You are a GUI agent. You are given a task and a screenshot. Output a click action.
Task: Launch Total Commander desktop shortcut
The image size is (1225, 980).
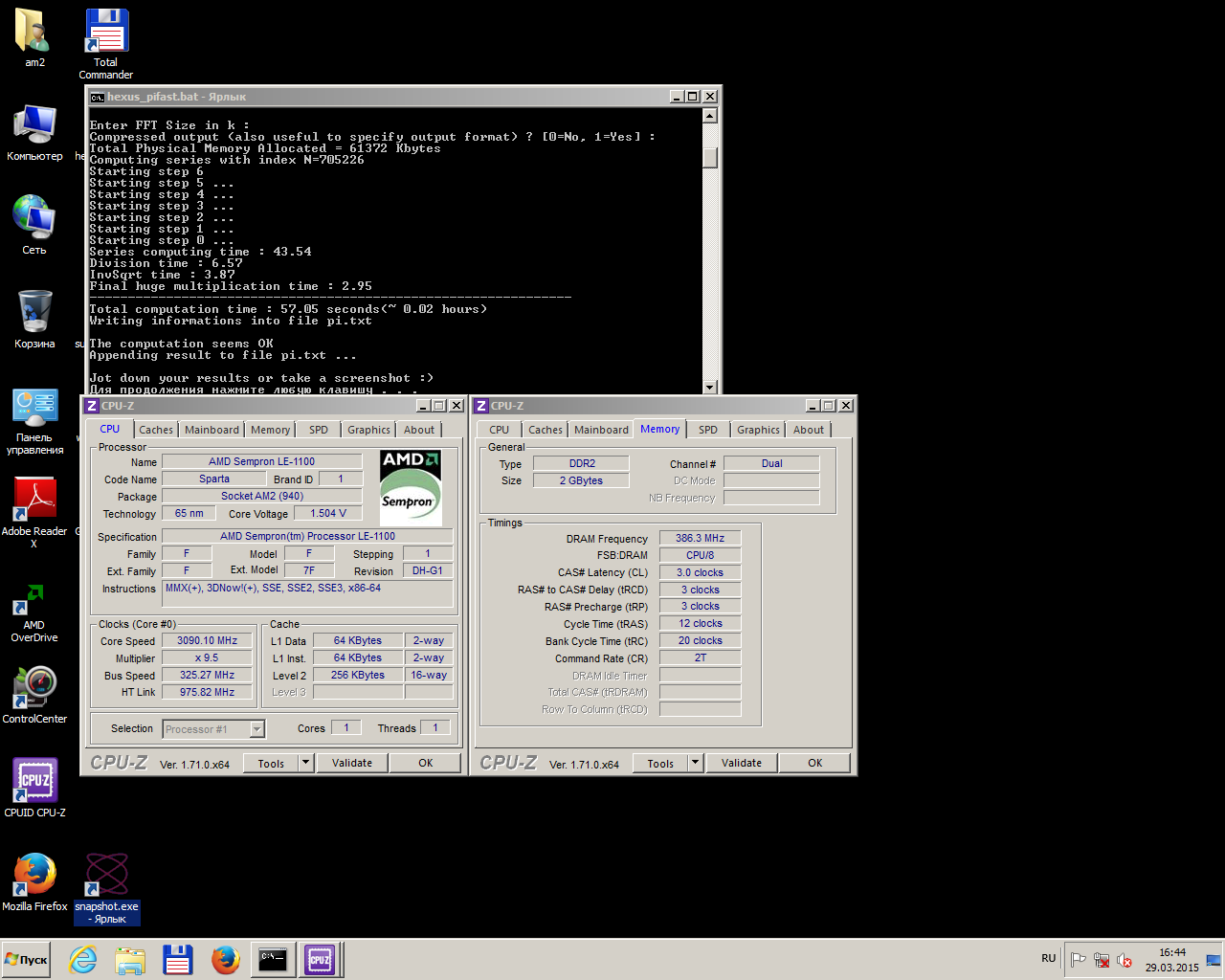tap(106, 43)
